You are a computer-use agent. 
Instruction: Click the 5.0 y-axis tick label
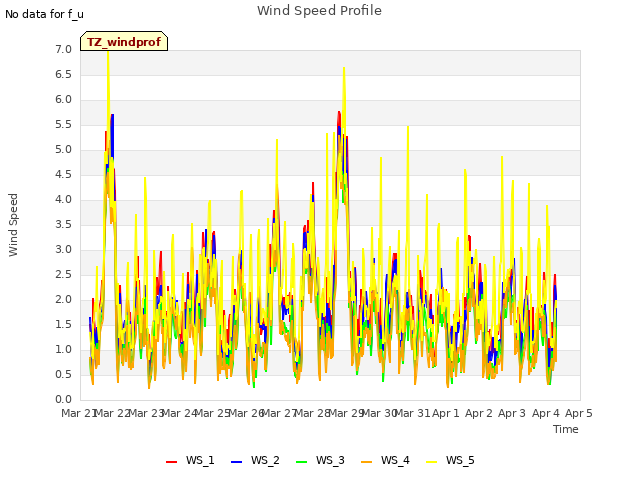click(x=63, y=150)
